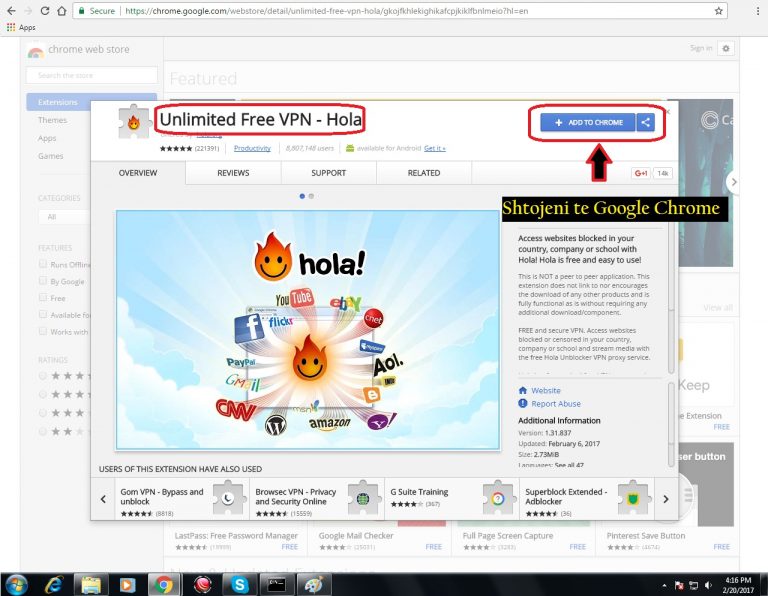Click the description panel scrollbar
The height and width of the screenshot is (596, 768).
click(x=672, y=299)
